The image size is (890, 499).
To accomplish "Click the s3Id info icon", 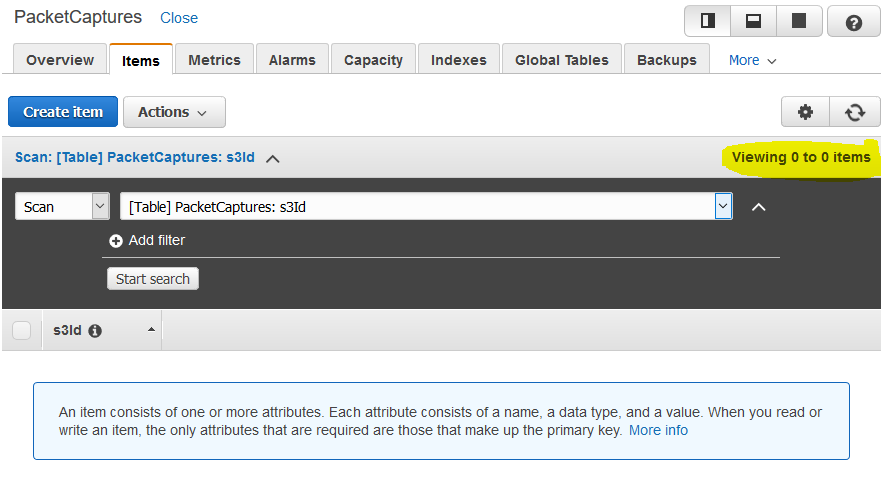I will point(95,331).
